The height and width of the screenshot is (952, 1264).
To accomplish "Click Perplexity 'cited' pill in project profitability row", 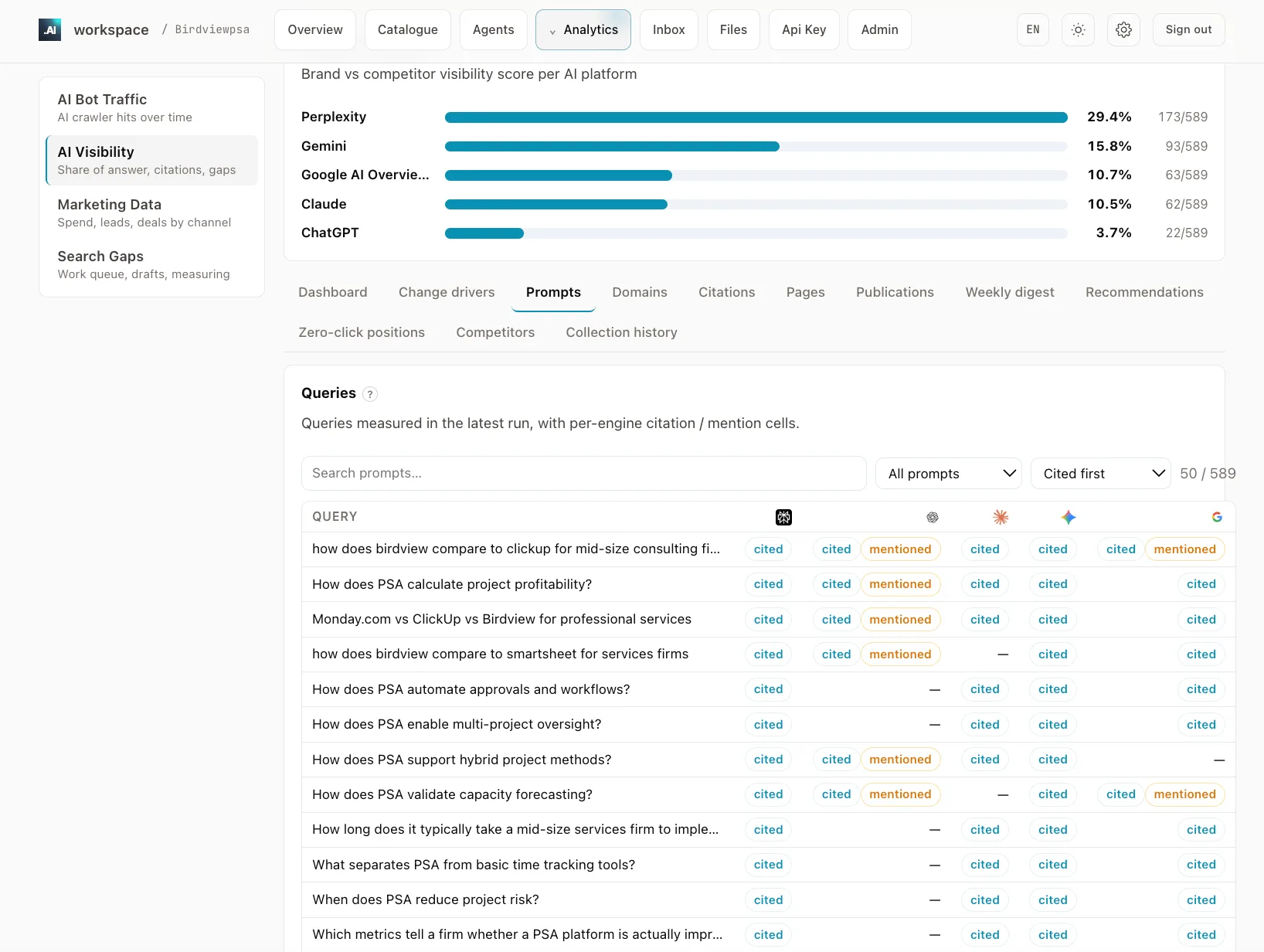I will tap(768, 584).
